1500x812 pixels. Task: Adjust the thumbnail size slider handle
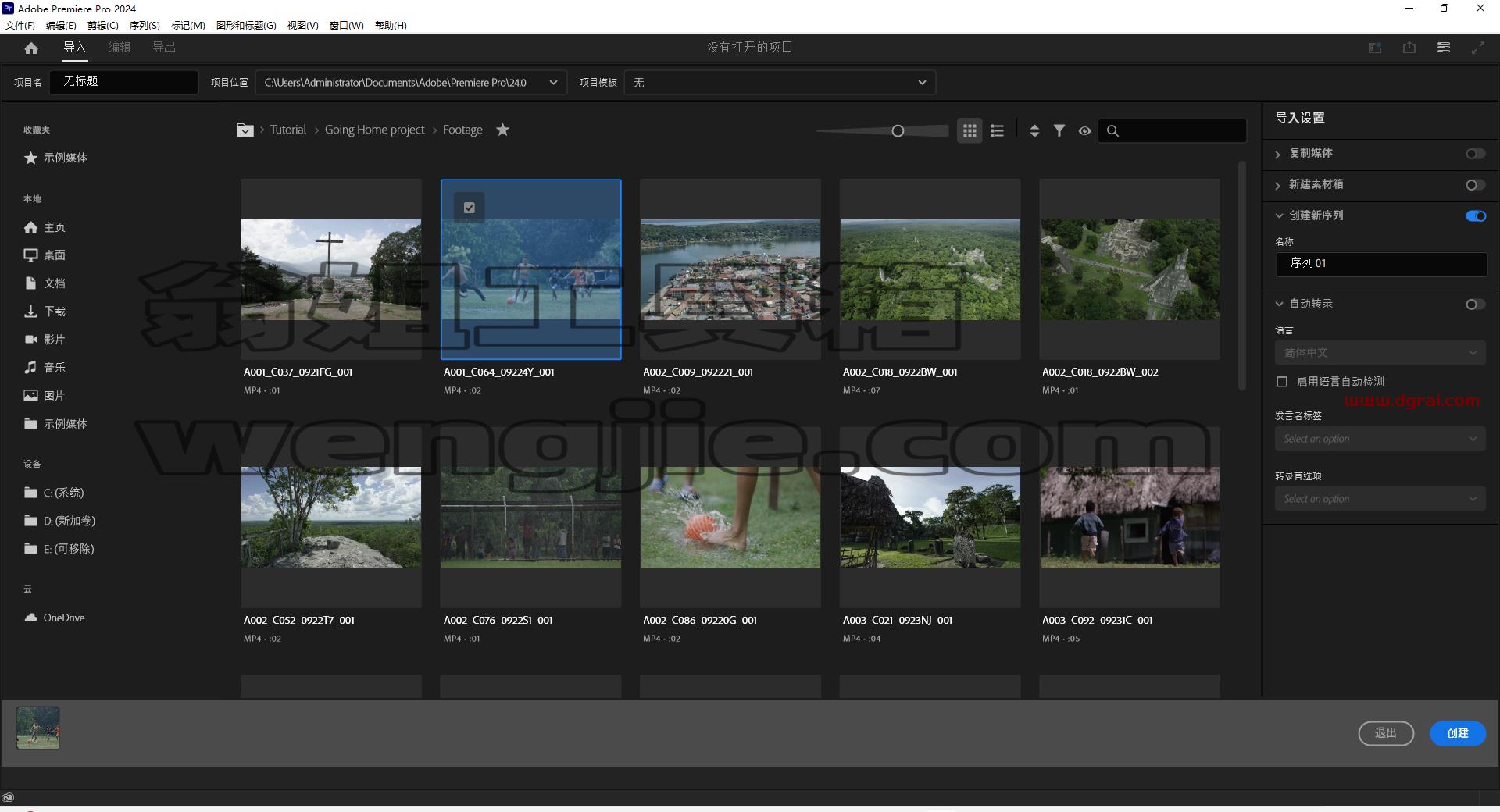[898, 131]
